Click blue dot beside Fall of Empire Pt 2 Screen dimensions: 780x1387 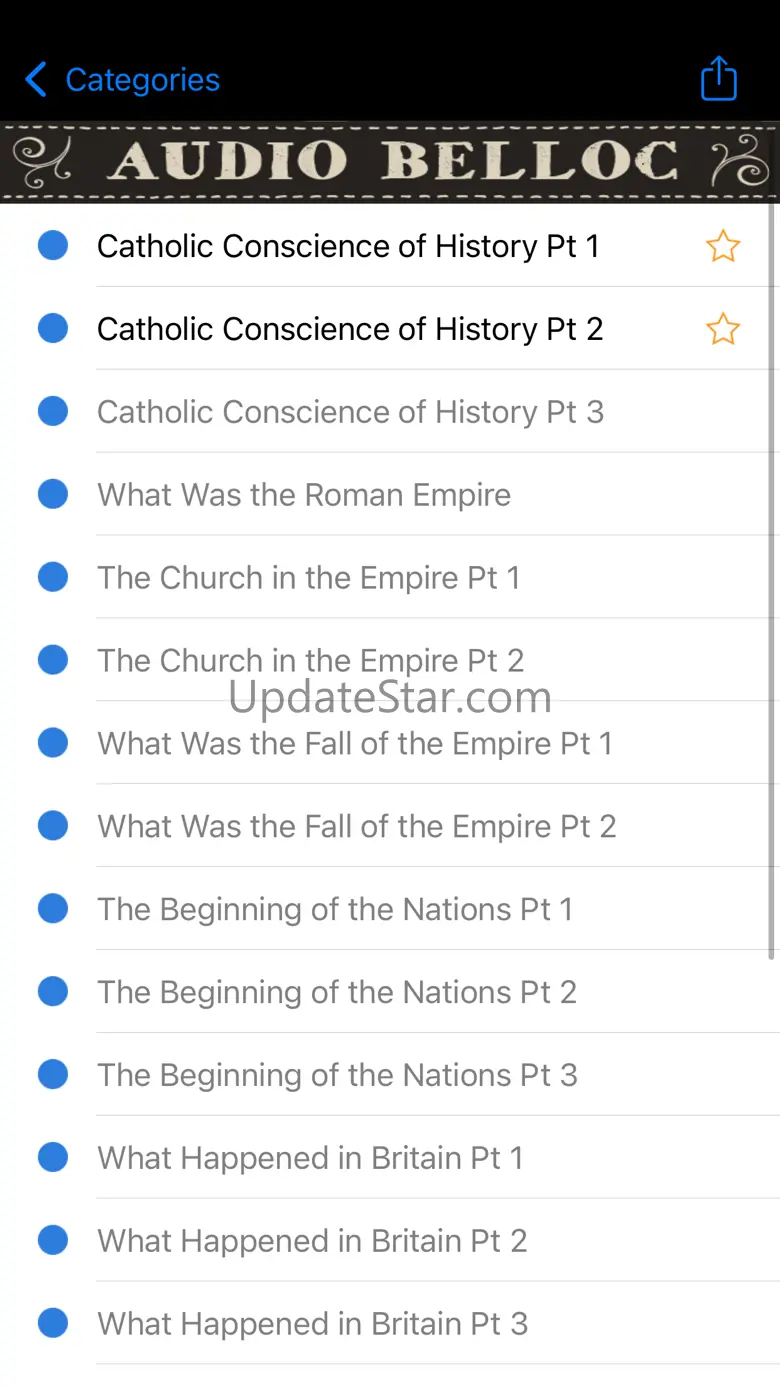pyautogui.click(x=53, y=825)
